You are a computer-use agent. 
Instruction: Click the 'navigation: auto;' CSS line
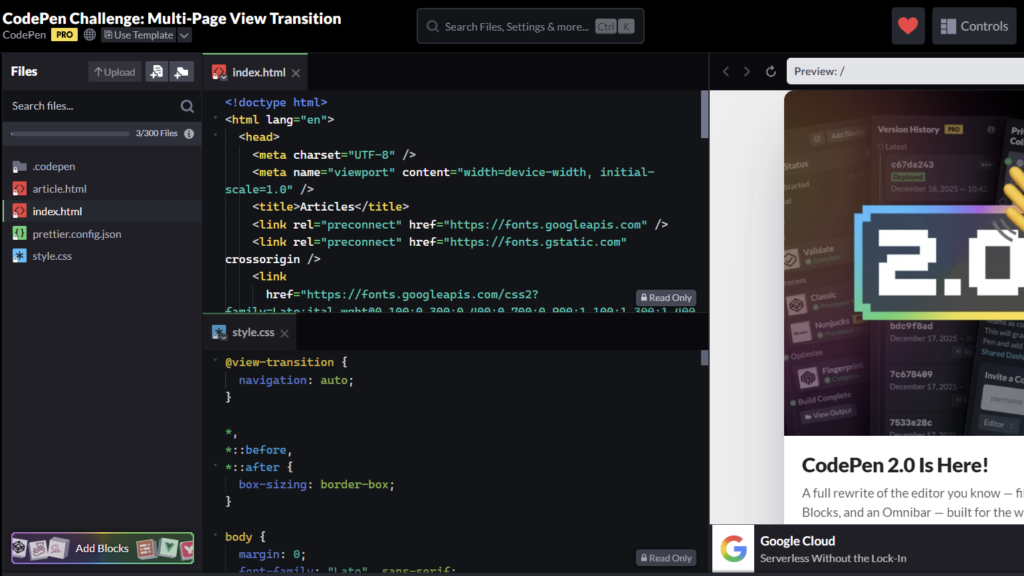[296, 380]
